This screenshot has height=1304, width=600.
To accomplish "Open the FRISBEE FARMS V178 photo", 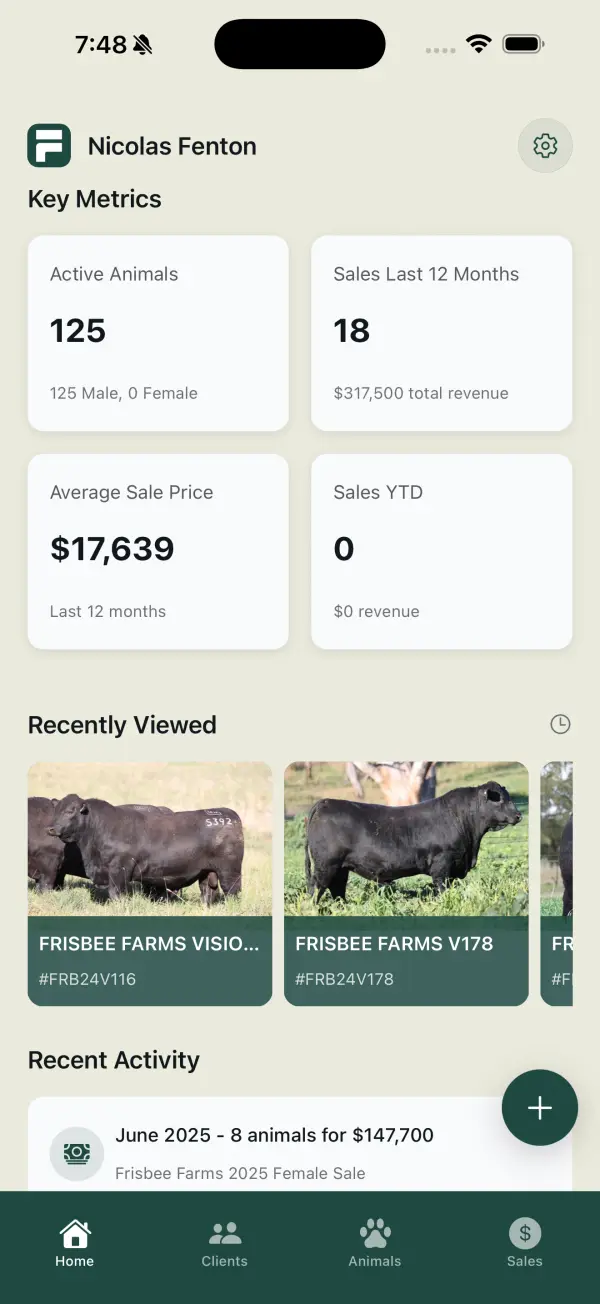I will (406, 840).
